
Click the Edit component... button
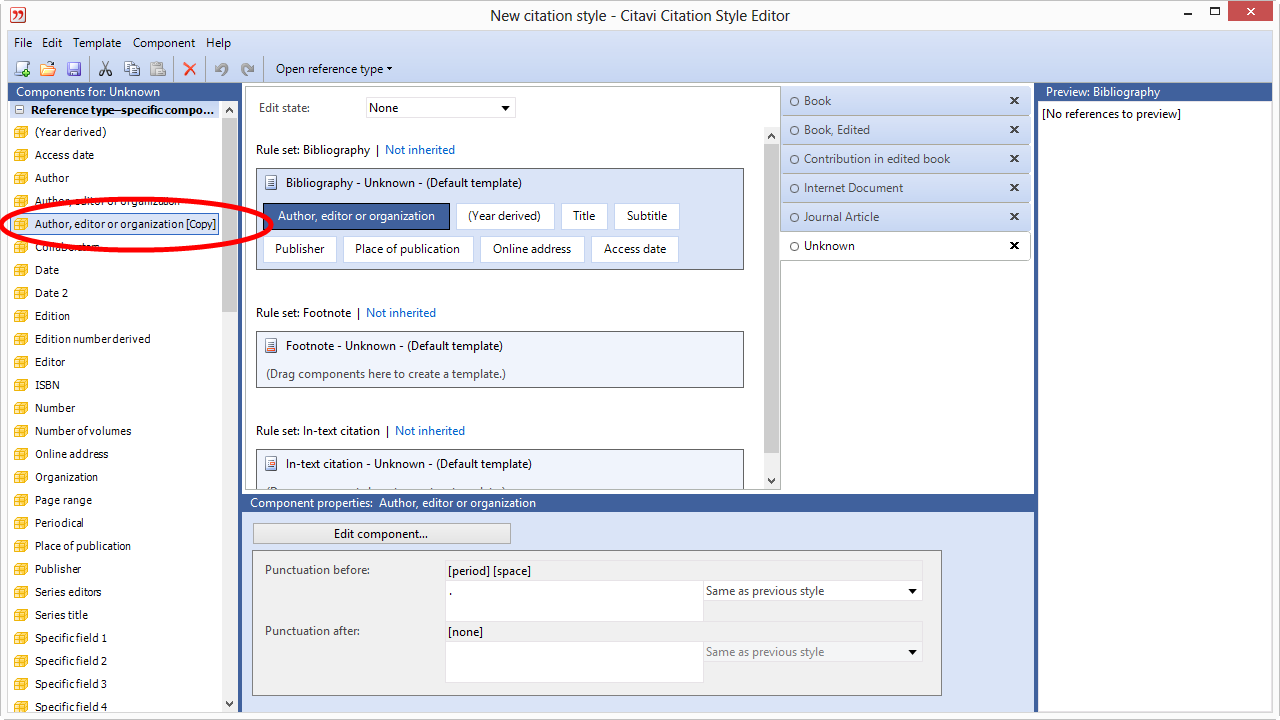pyautogui.click(x=381, y=534)
